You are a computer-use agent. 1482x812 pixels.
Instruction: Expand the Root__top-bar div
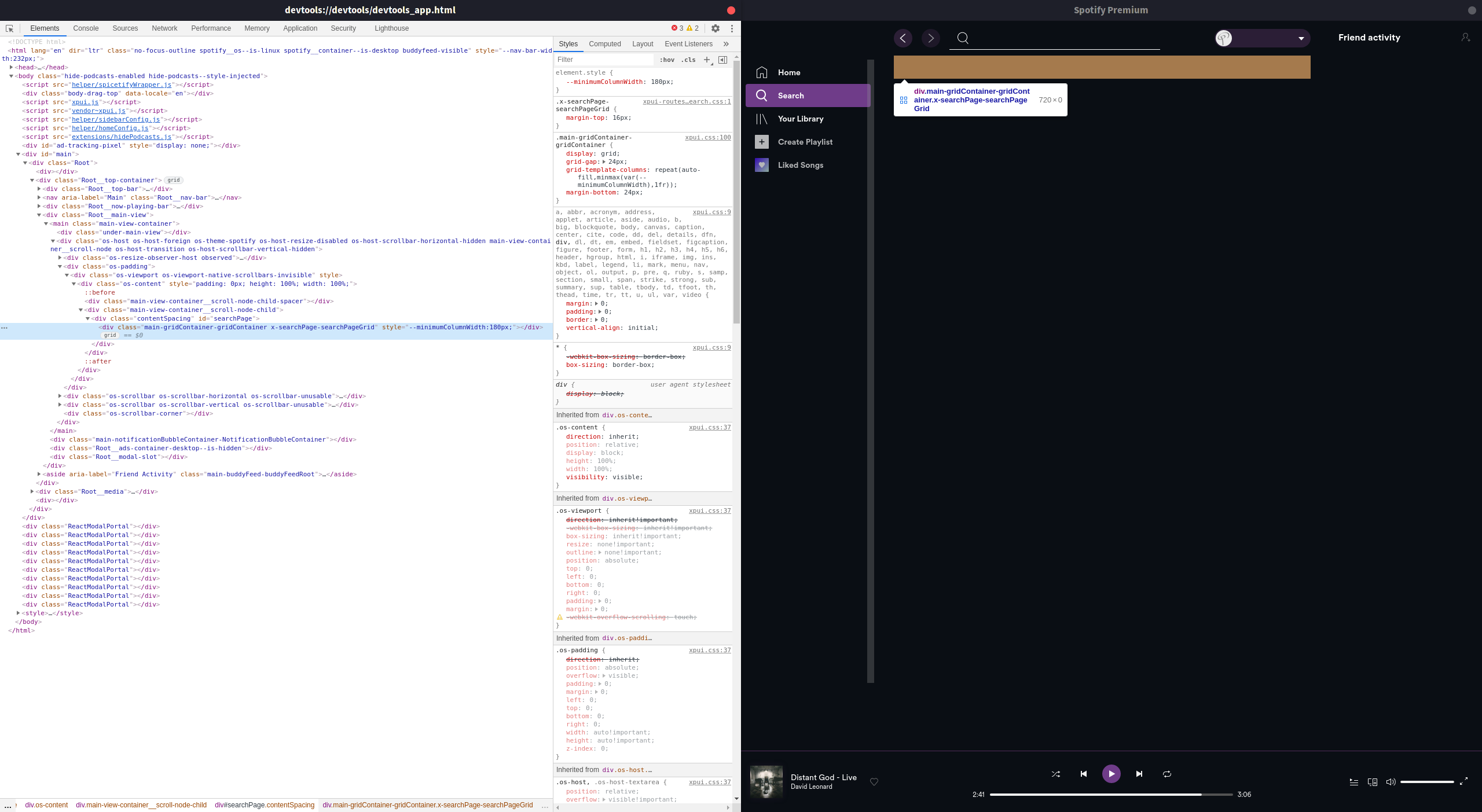tap(39, 189)
